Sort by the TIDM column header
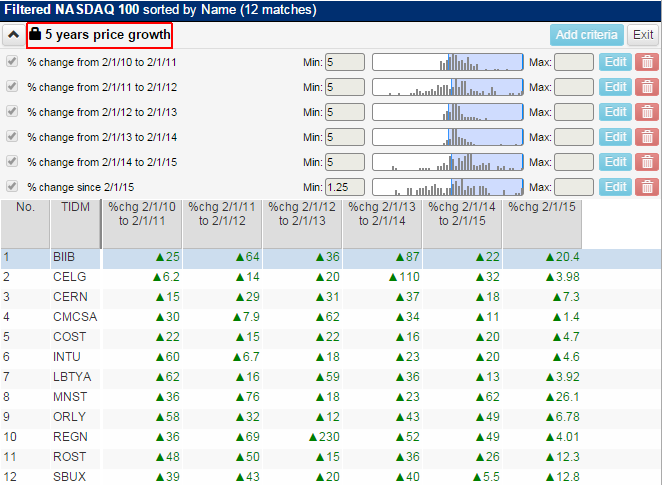The width and height of the screenshot is (662, 485). coord(76,224)
